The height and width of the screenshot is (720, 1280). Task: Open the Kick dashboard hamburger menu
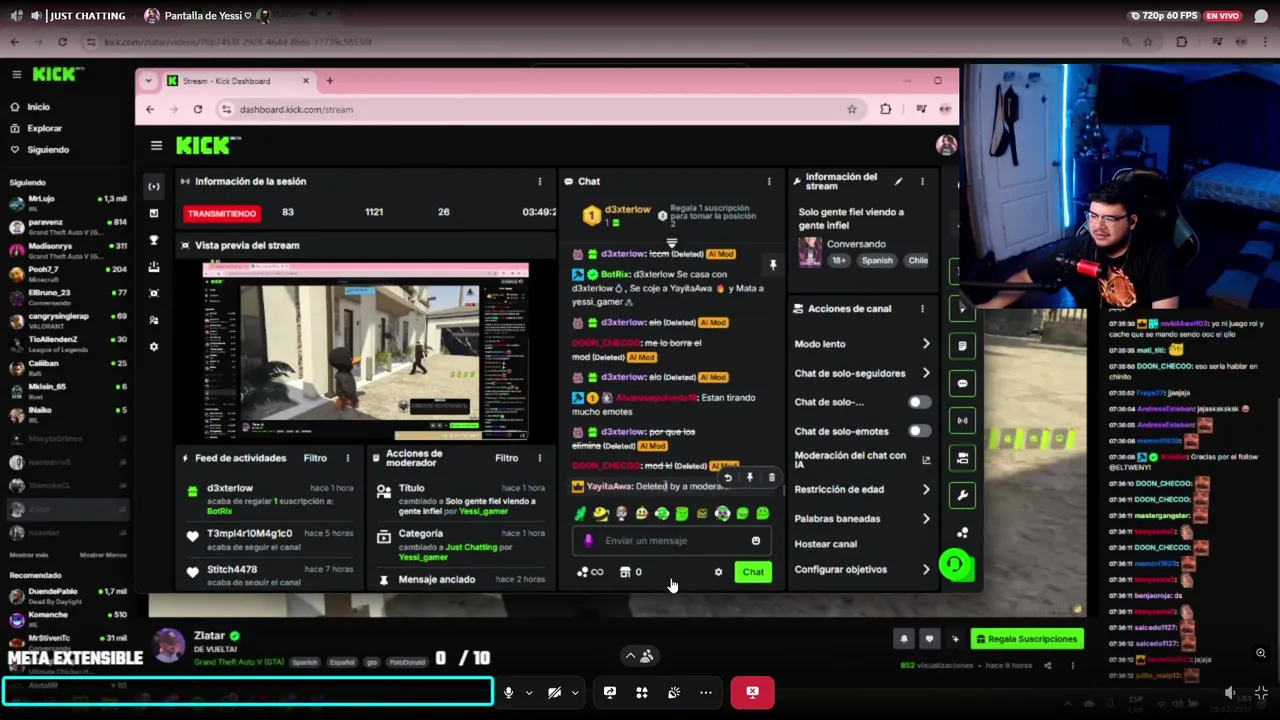tap(156, 146)
